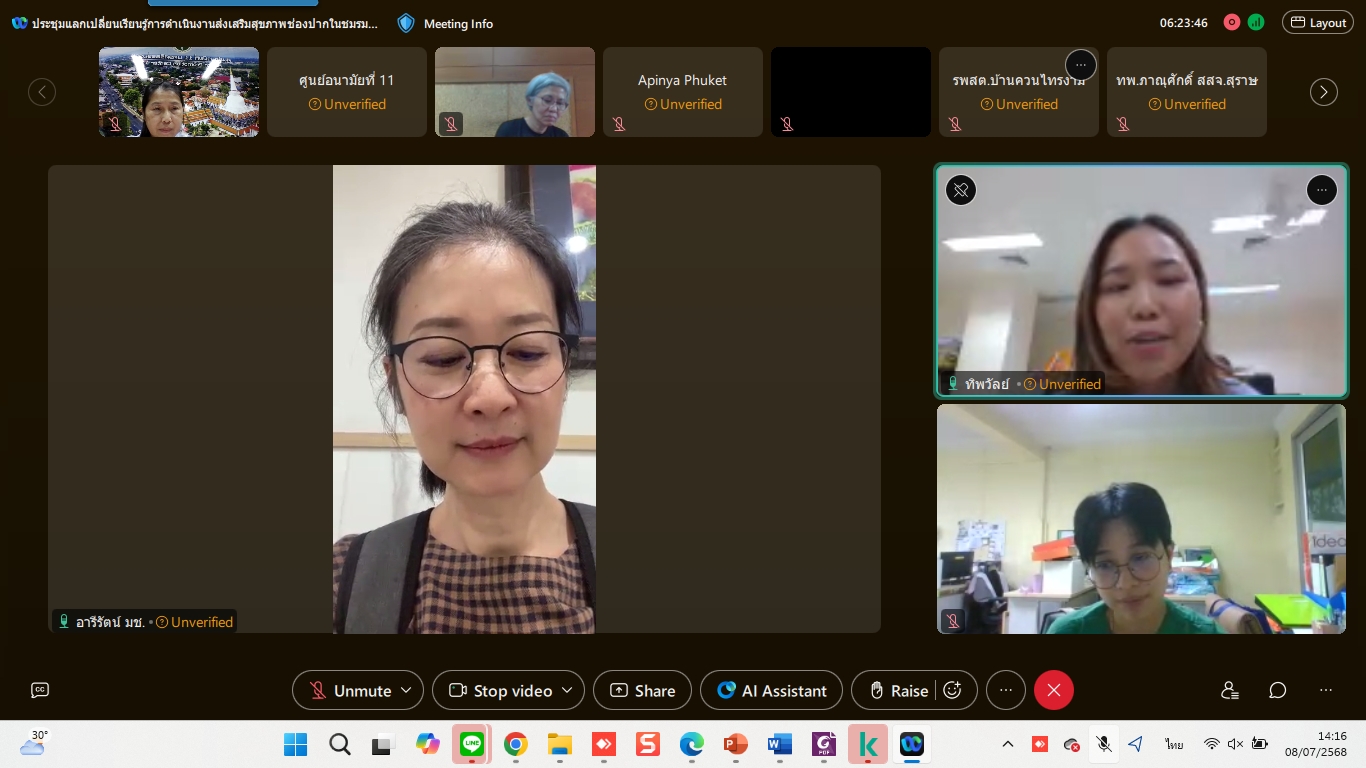Click the red leave meeting button

click(x=1053, y=690)
